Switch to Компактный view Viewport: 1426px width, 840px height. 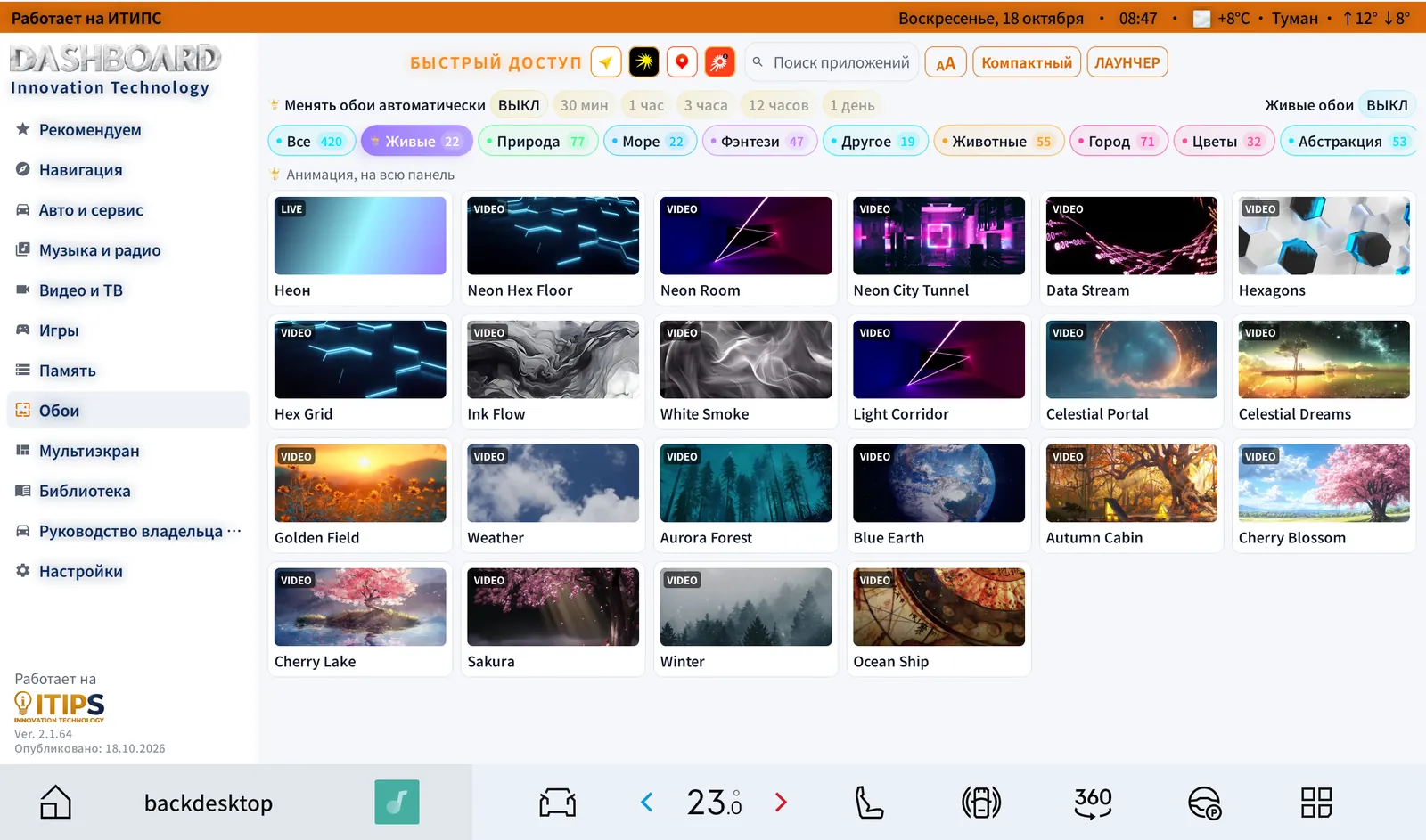click(x=1027, y=62)
